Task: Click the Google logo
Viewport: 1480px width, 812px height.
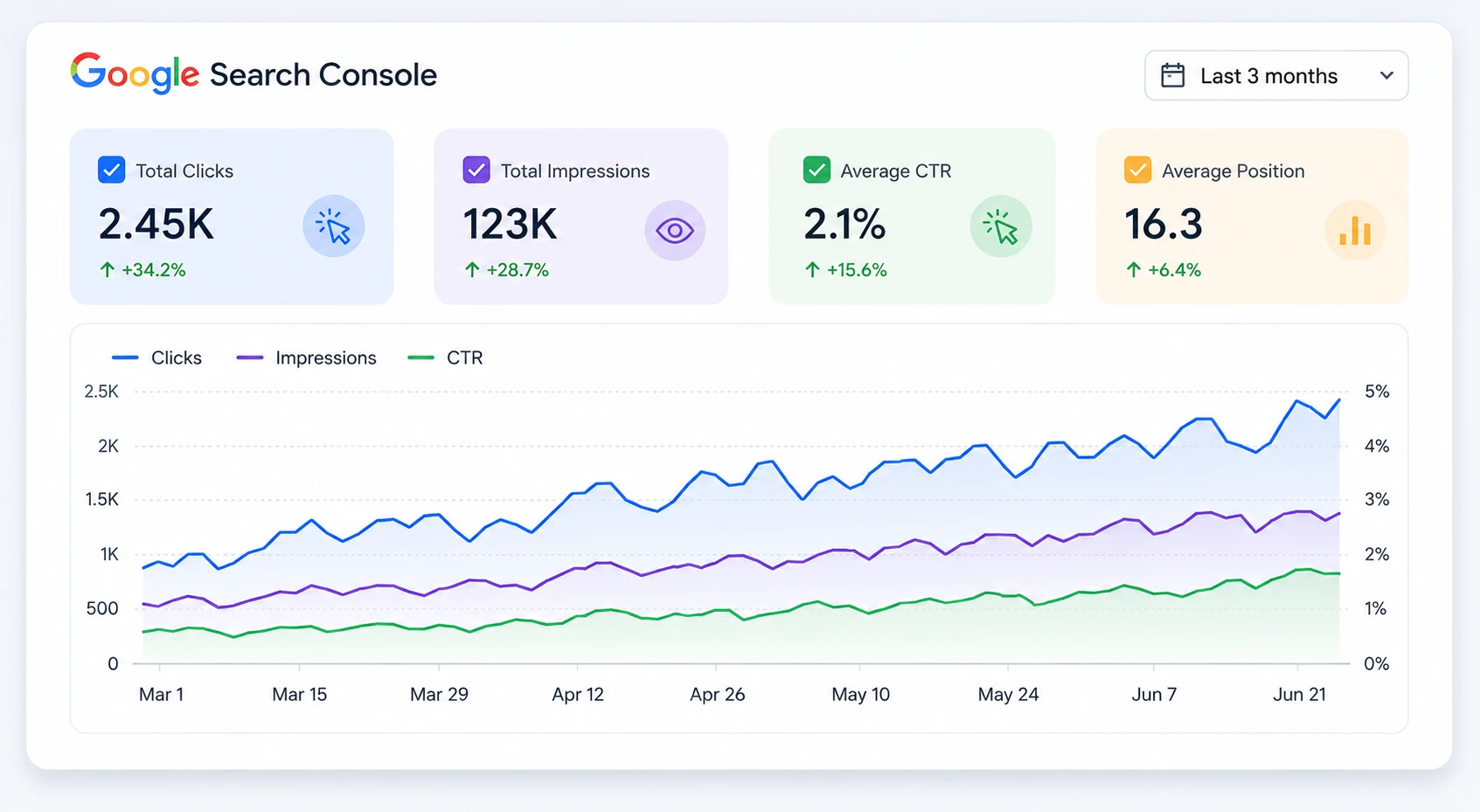Action: [135, 73]
